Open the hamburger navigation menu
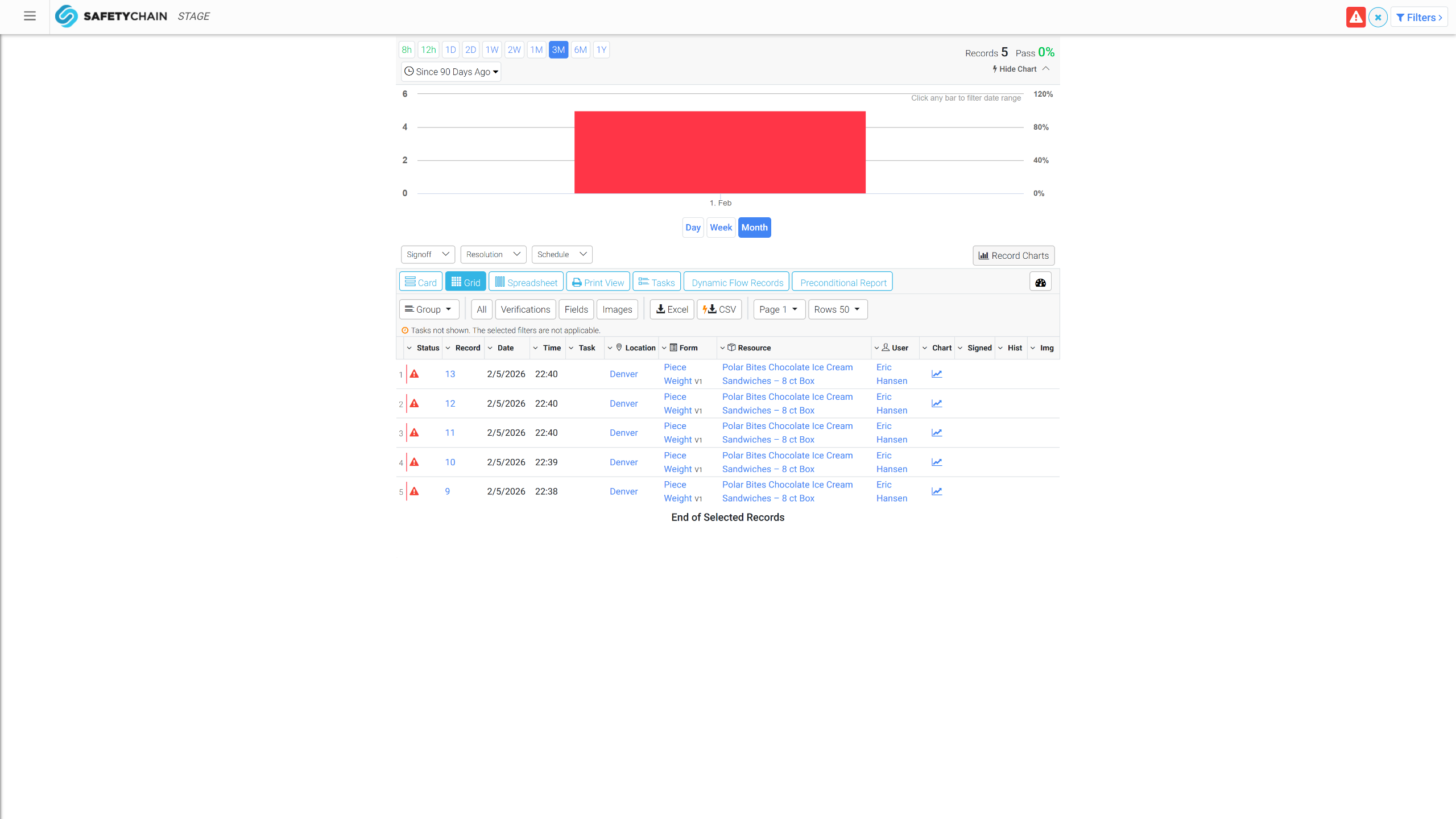Image resolution: width=1456 pixels, height=819 pixels. pos(30,16)
